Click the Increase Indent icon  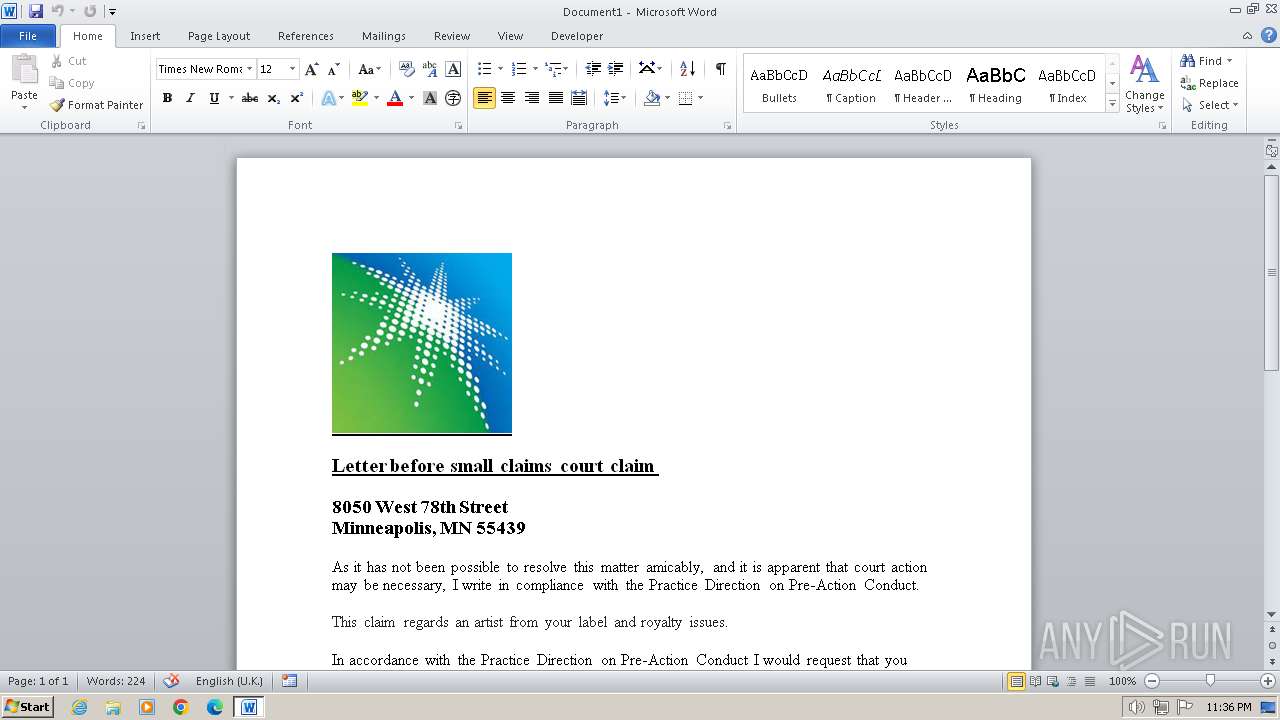point(616,69)
